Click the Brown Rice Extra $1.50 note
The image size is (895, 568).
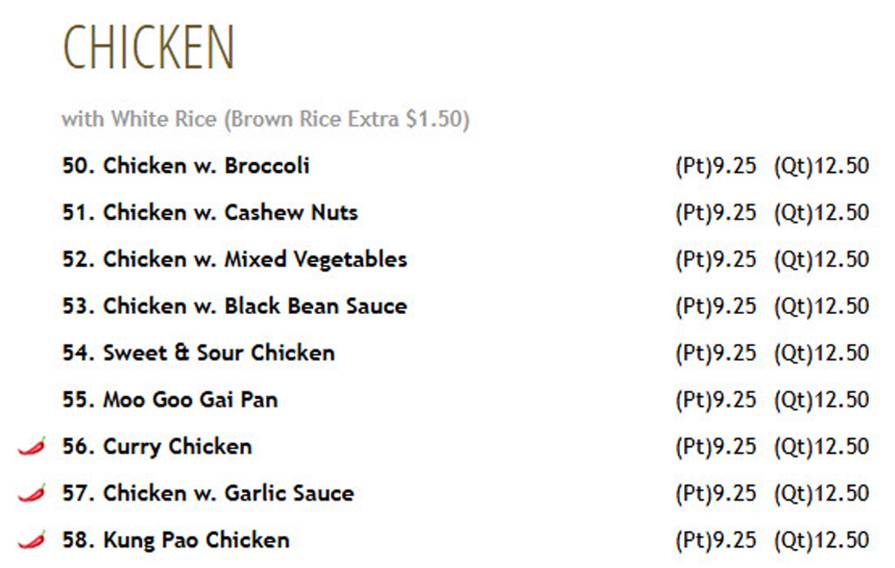click(346, 119)
